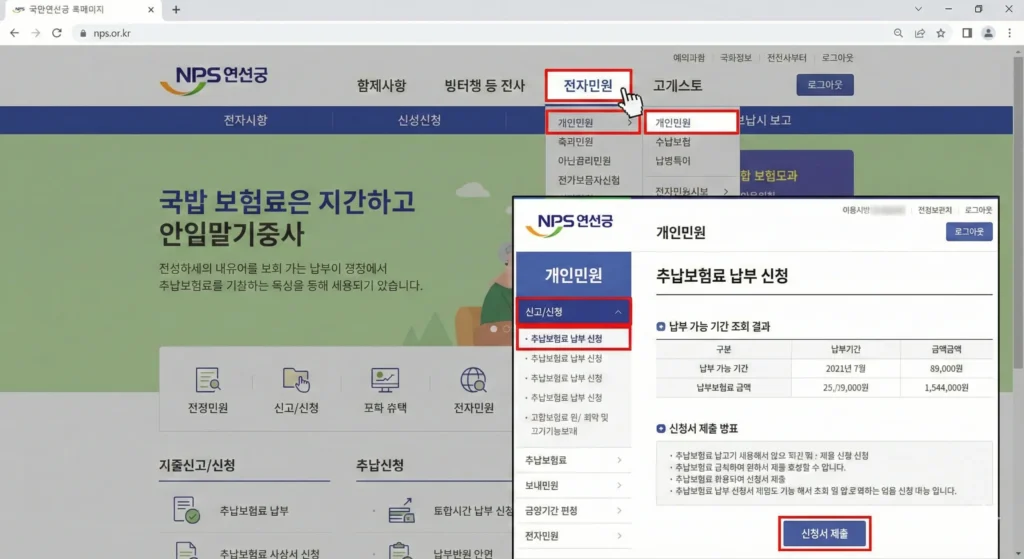Click the 로그아웃 button in the header
The height and width of the screenshot is (559, 1024).
824,85
